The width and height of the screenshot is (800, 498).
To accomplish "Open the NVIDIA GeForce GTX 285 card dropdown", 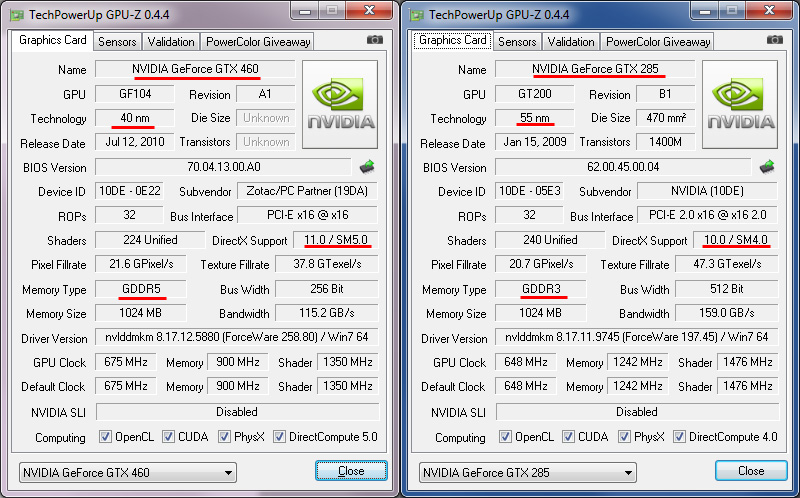I will 528,472.
